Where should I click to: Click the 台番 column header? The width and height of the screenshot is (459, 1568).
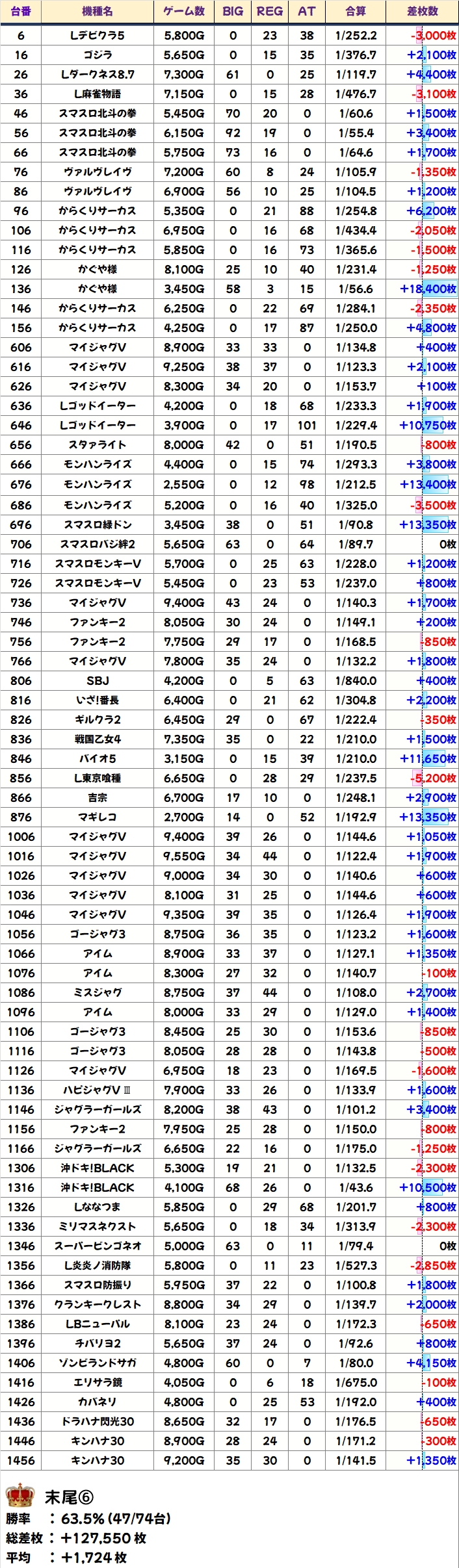(x=21, y=11)
